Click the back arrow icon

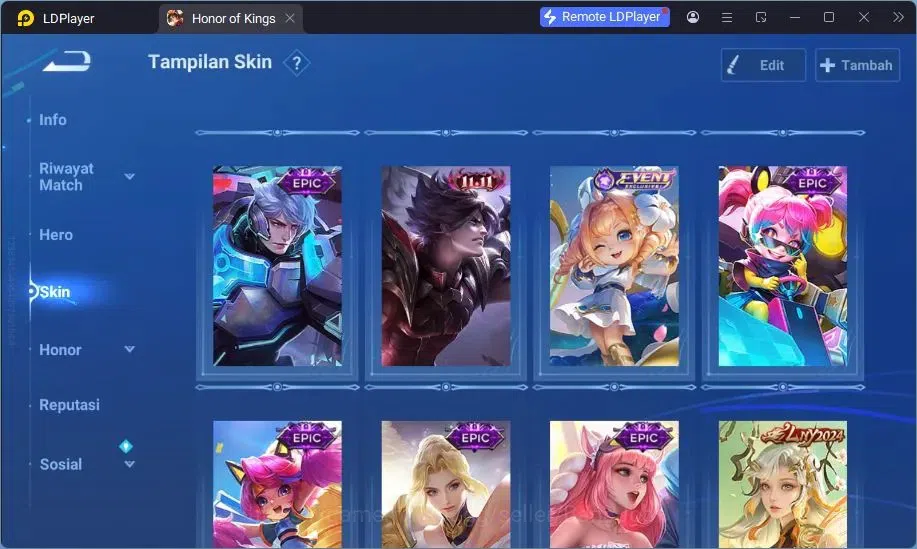pos(67,61)
